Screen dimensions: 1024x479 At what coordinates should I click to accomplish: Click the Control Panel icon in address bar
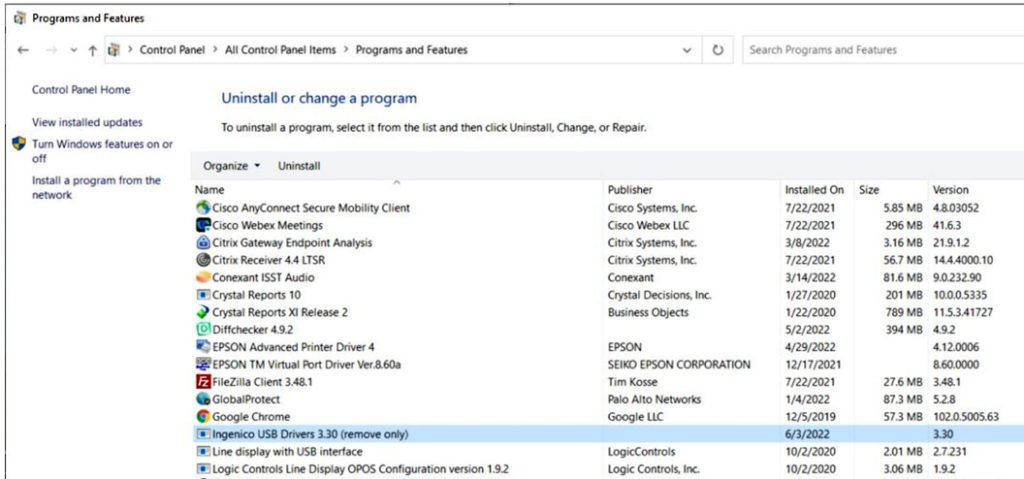coord(115,50)
